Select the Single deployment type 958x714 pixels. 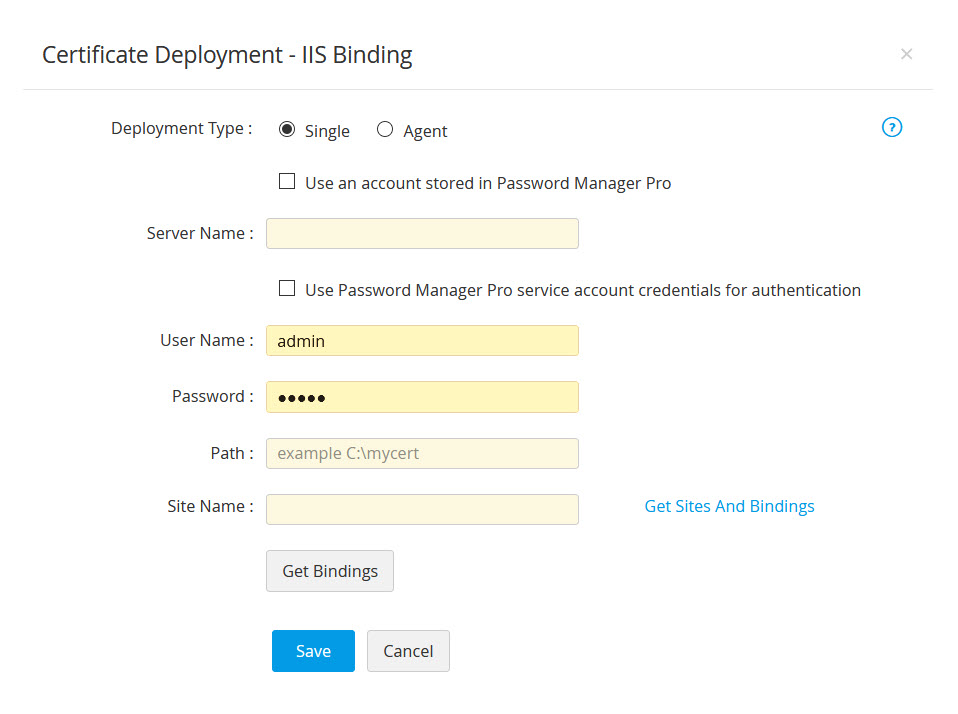tap(287, 129)
